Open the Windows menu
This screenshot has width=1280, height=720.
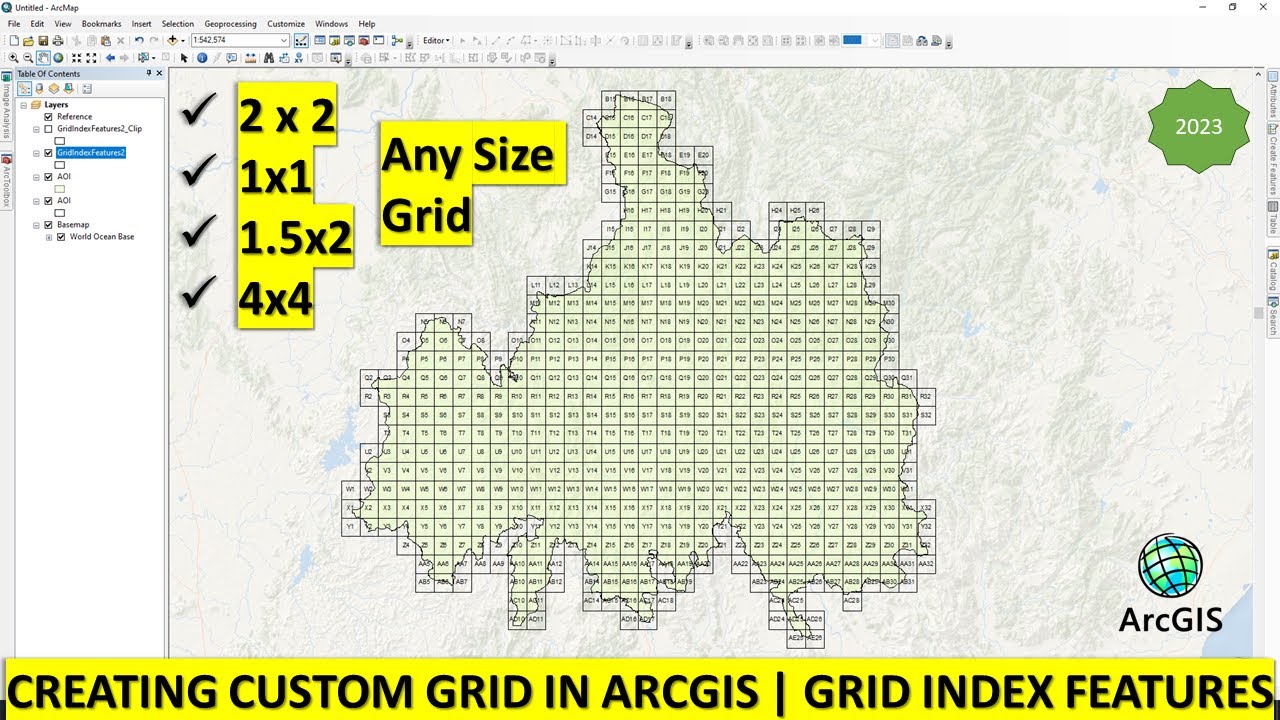331,23
